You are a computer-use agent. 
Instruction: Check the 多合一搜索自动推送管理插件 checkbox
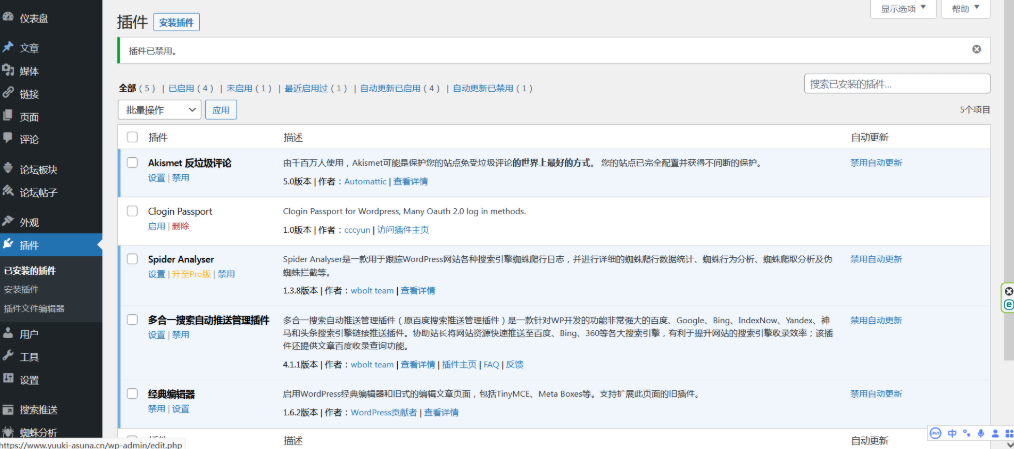[133, 320]
